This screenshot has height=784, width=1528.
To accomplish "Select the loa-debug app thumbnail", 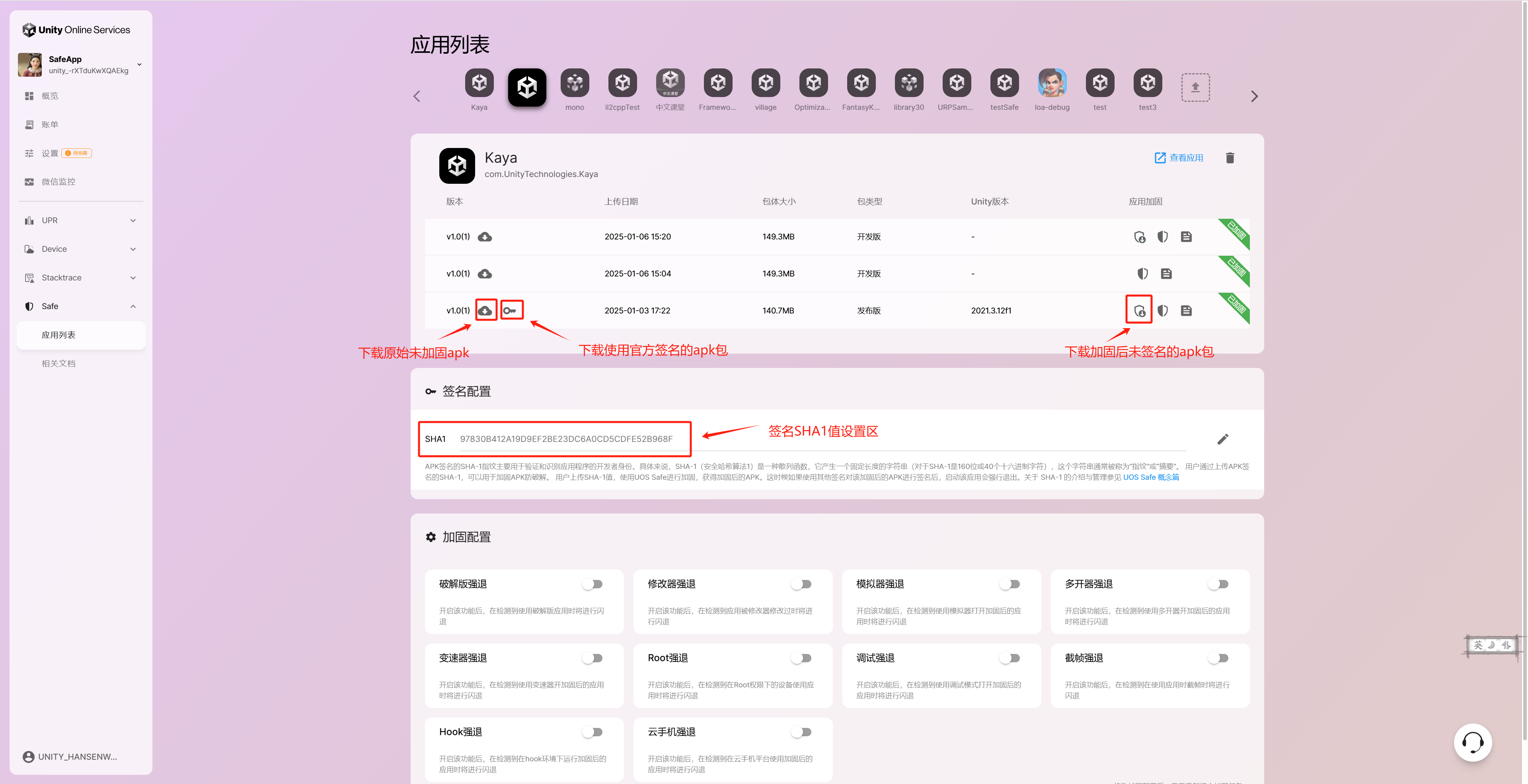I will click(1052, 84).
